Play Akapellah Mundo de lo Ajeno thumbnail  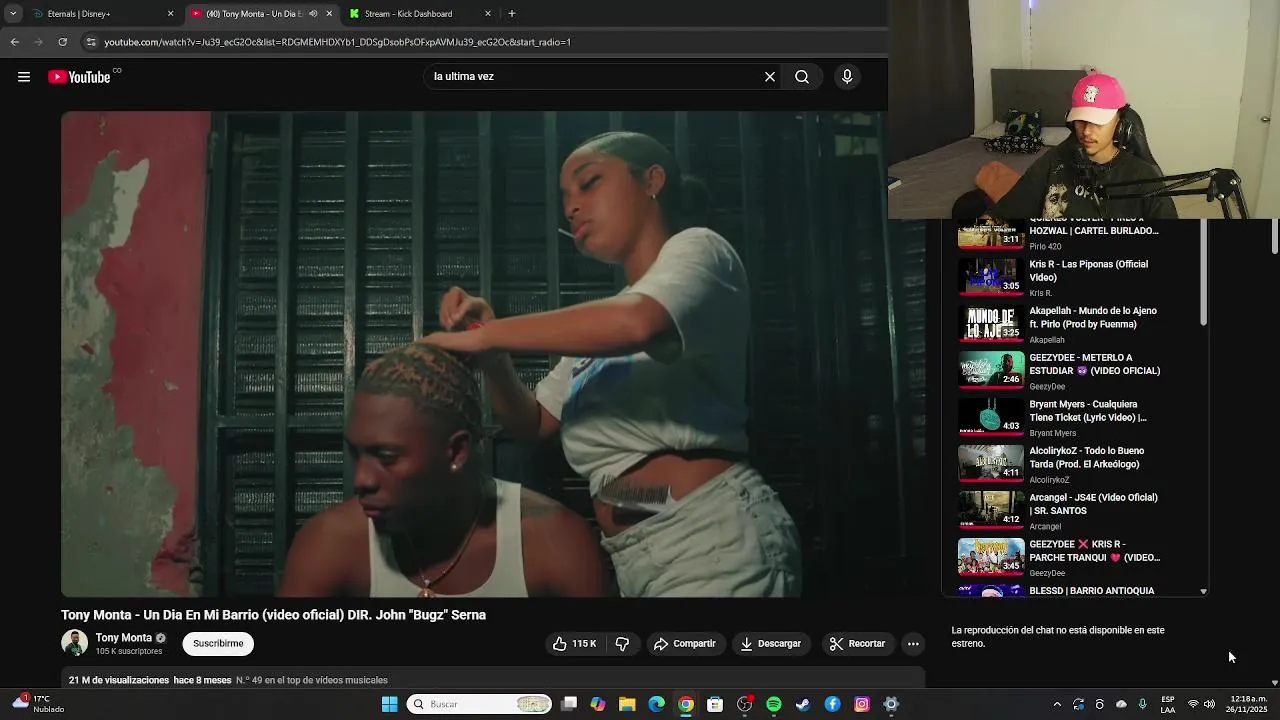tap(991, 323)
